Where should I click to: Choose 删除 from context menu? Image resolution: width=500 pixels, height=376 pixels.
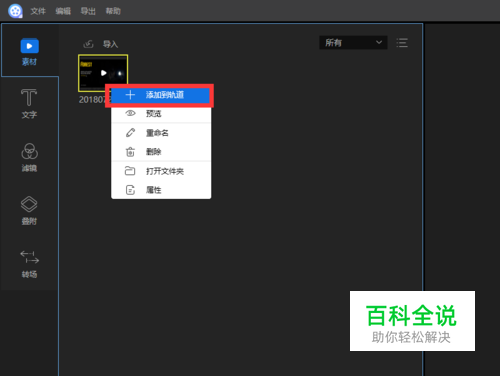coord(161,152)
